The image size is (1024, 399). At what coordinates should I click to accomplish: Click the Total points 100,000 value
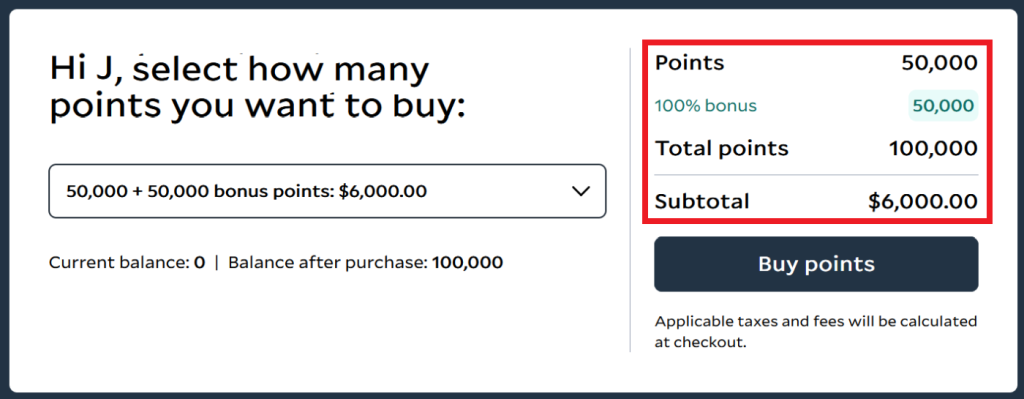point(933,149)
